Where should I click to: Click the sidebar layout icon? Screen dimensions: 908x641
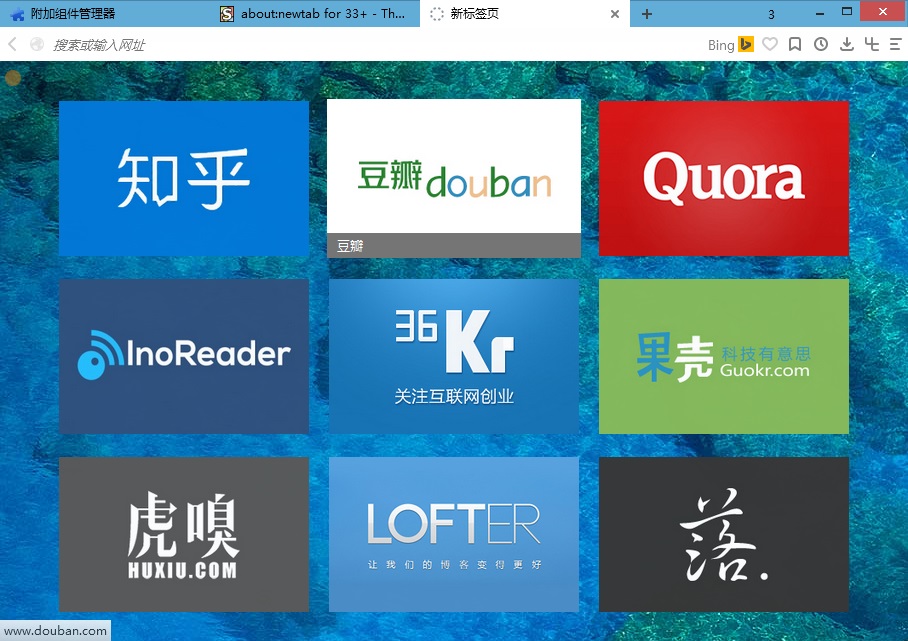click(x=872, y=44)
